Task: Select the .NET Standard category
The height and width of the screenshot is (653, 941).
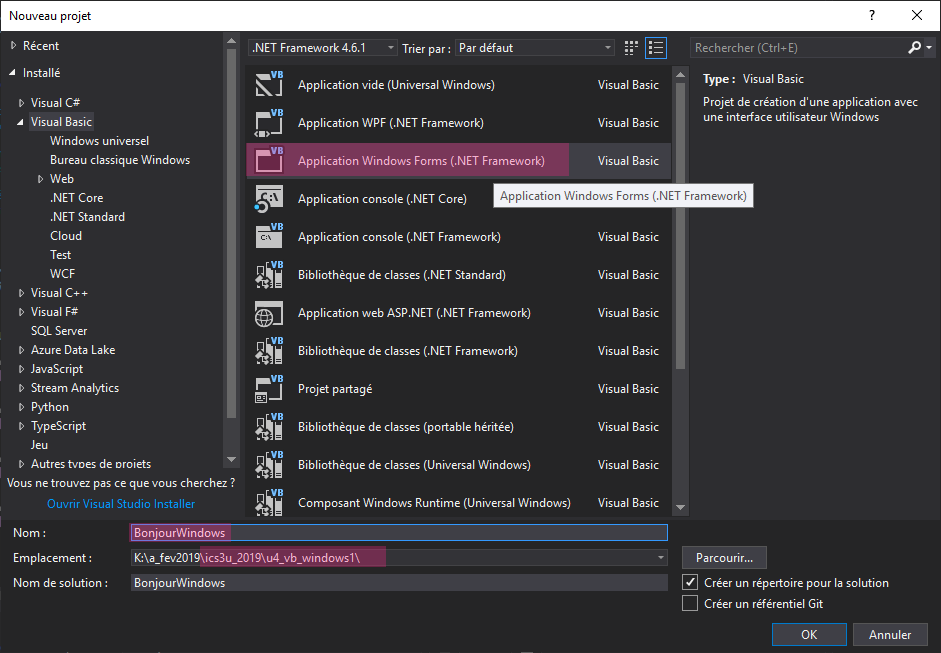Action: tap(88, 217)
